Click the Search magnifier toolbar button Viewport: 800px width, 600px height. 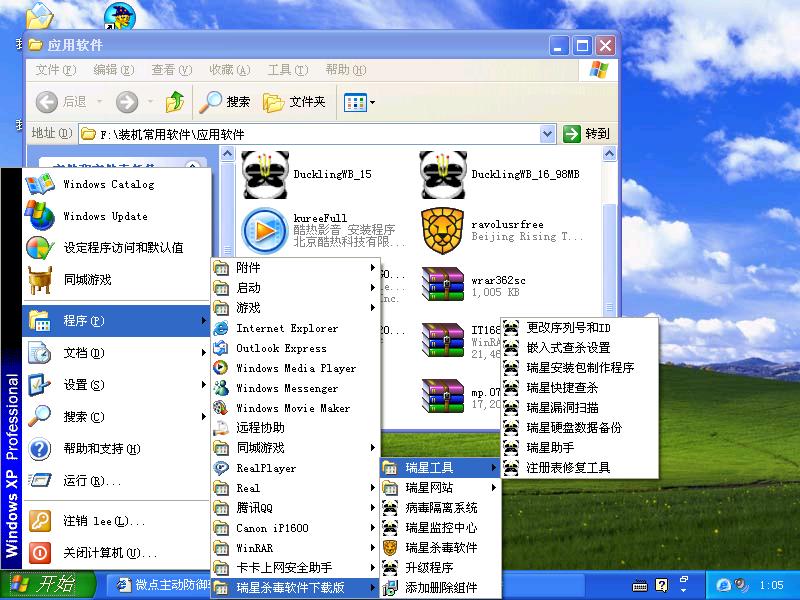224,102
